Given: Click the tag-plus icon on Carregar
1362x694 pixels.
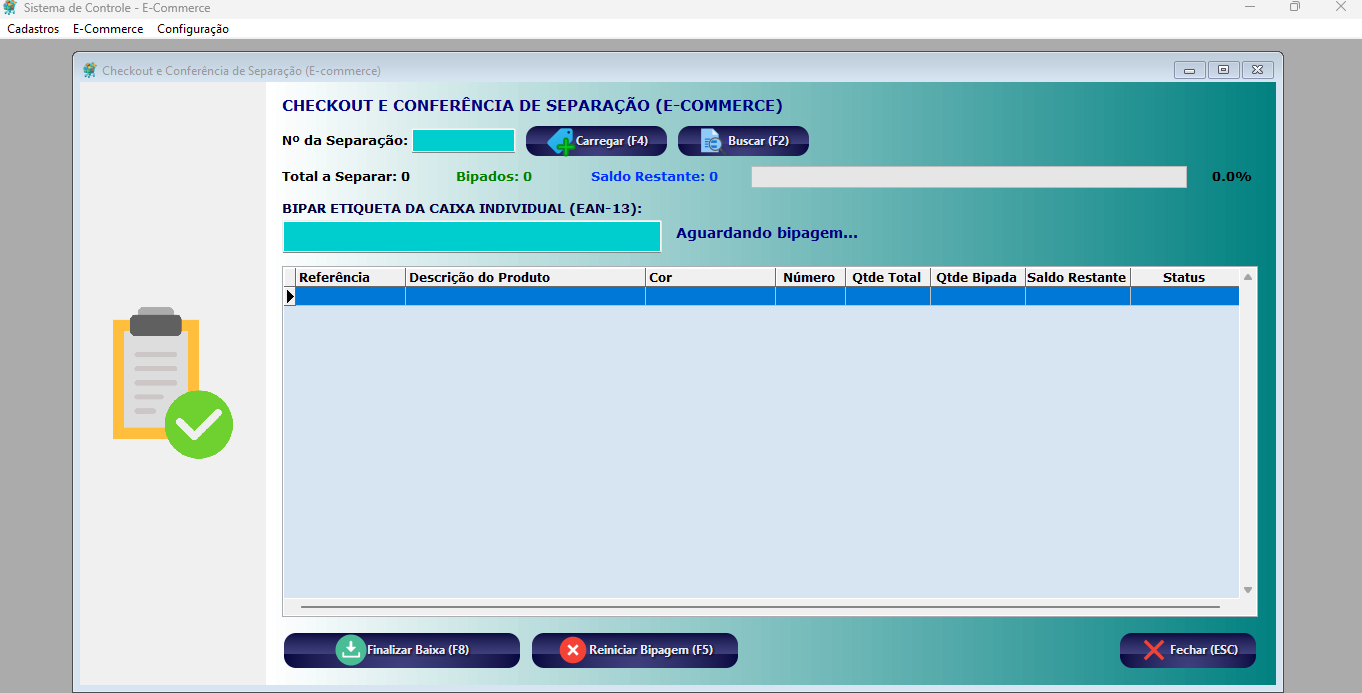Looking at the screenshot, I should pyautogui.click(x=561, y=142).
